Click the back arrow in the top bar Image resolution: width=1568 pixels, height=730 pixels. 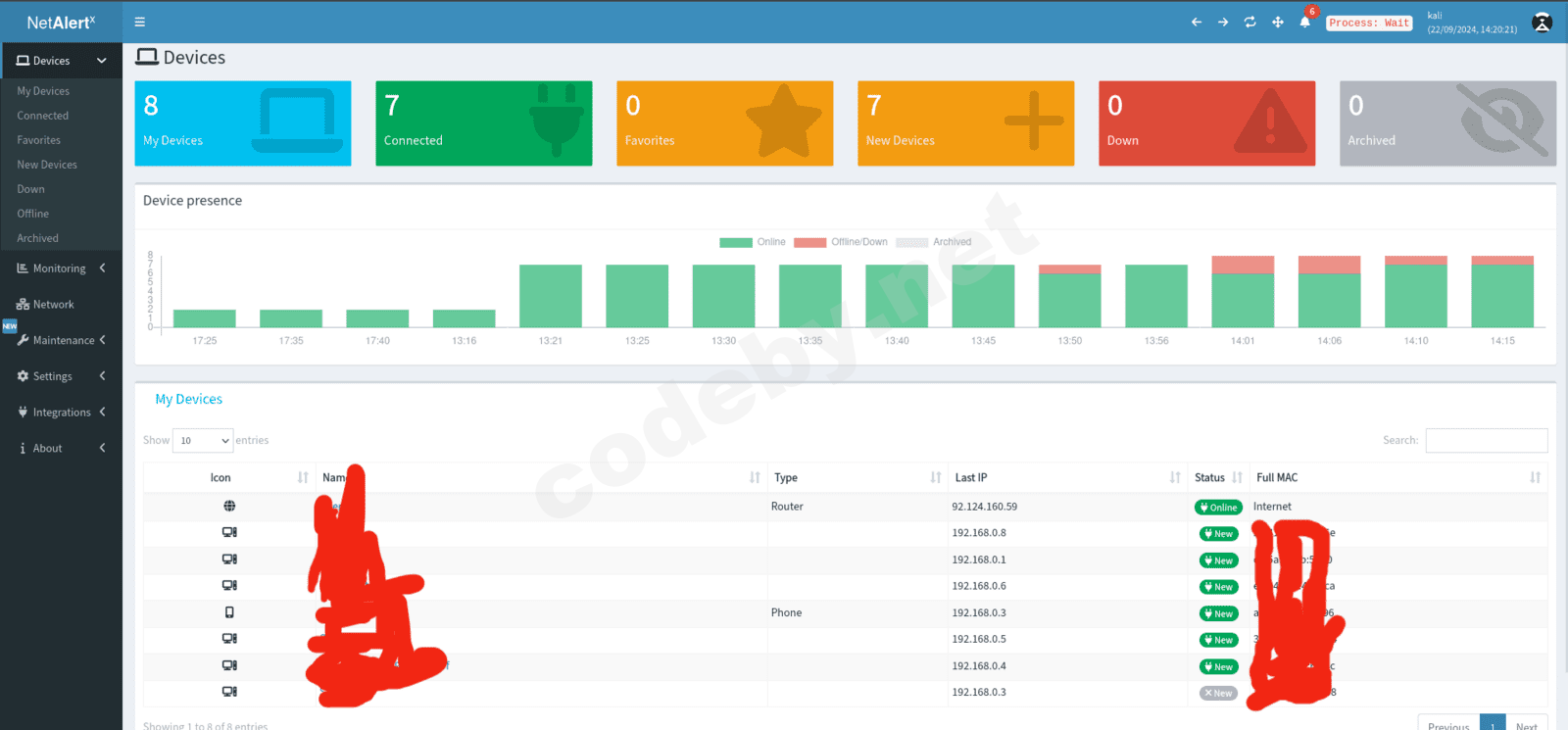1196,22
